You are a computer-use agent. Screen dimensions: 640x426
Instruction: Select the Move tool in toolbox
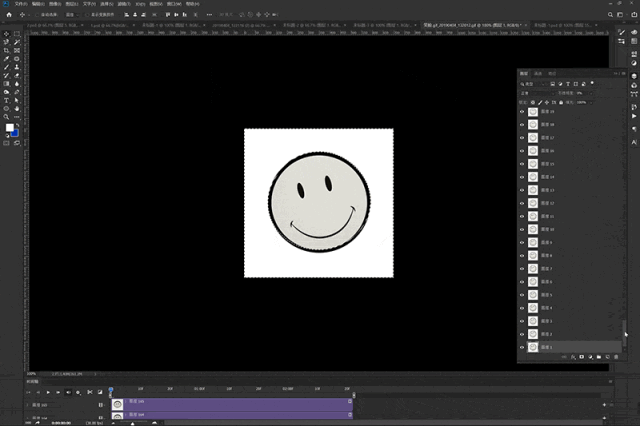[7, 33]
